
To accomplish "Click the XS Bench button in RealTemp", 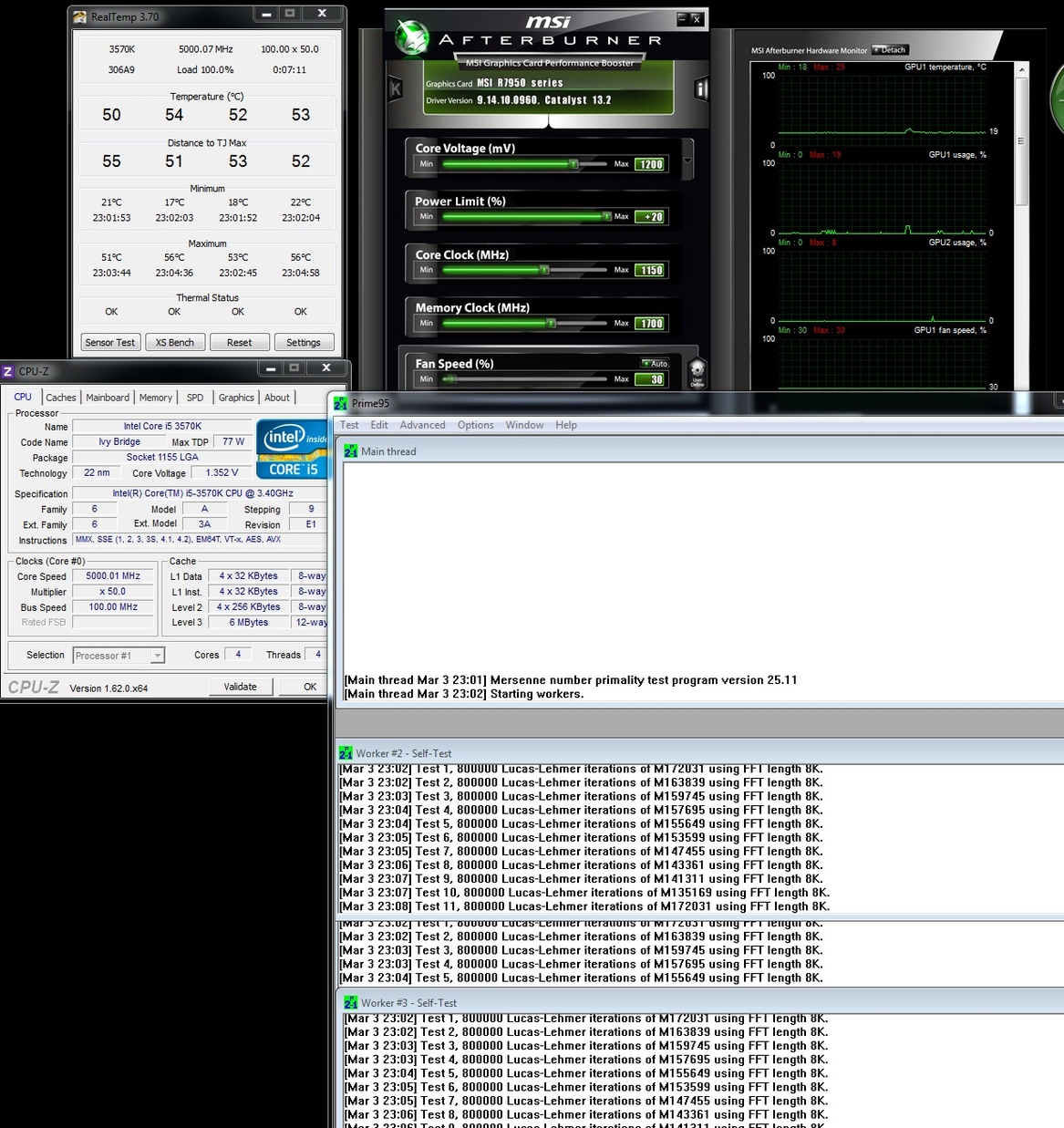I will pyautogui.click(x=174, y=342).
